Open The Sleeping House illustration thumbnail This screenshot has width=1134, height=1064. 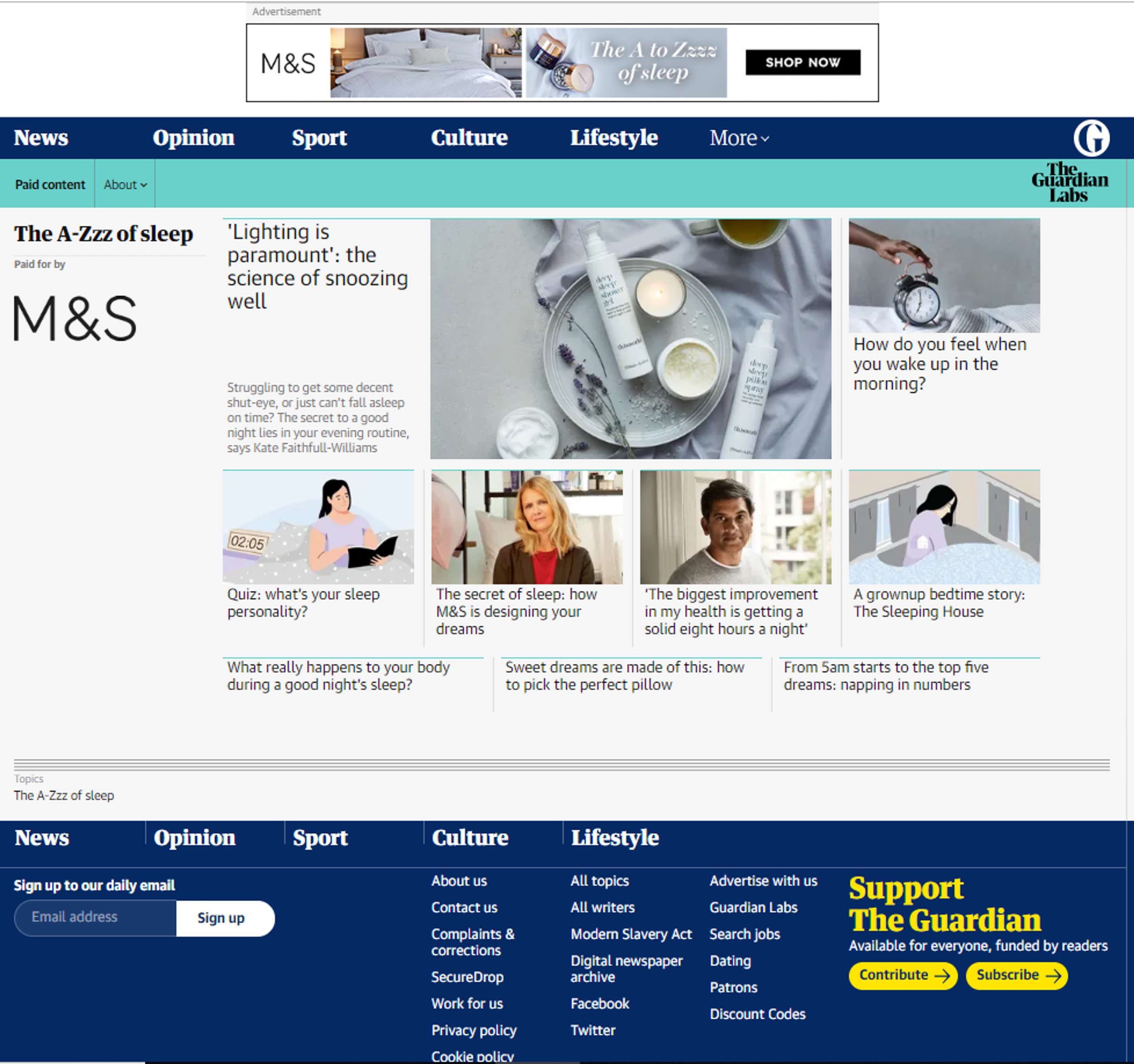[944, 527]
